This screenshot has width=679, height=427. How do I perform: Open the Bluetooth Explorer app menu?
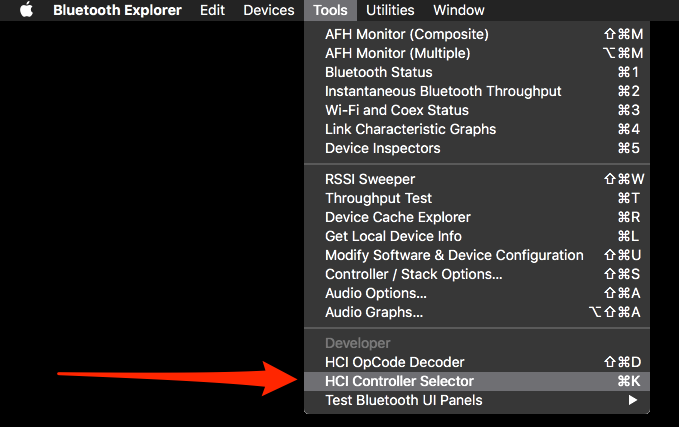[117, 10]
